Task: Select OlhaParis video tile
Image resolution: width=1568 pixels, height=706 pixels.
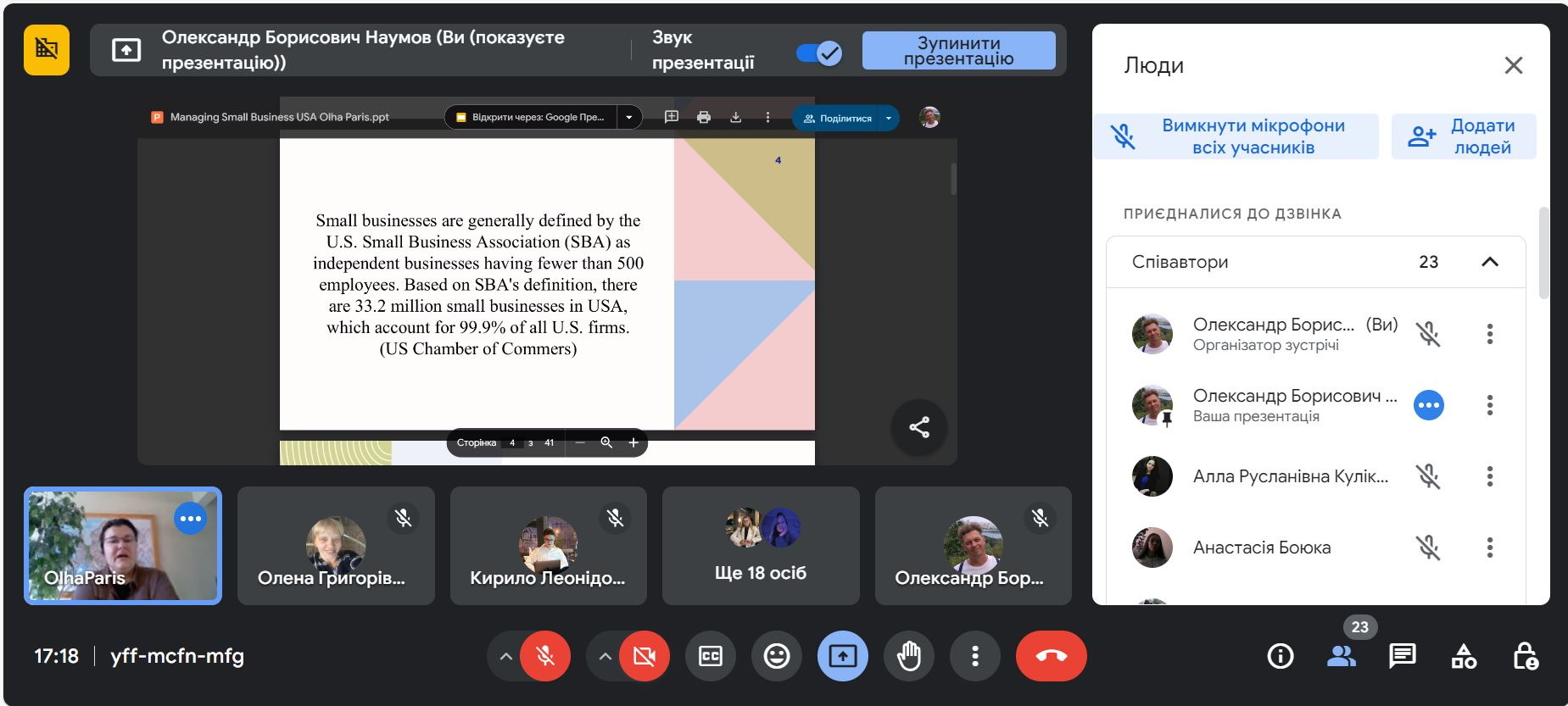Action: click(123, 545)
